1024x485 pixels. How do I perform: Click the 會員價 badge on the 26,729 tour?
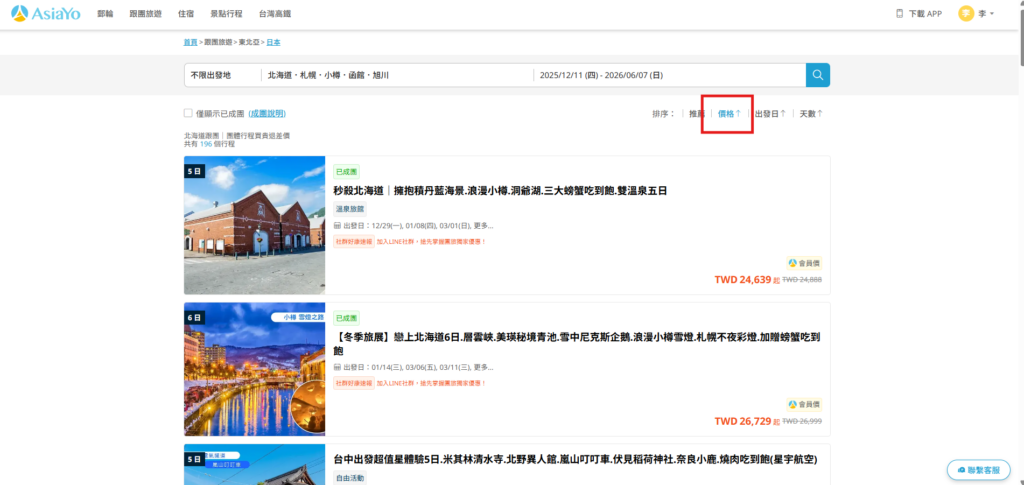point(804,404)
